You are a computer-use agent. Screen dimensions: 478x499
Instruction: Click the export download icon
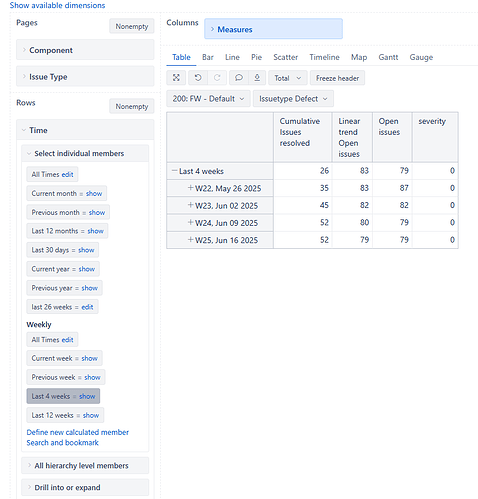click(x=257, y=78)
